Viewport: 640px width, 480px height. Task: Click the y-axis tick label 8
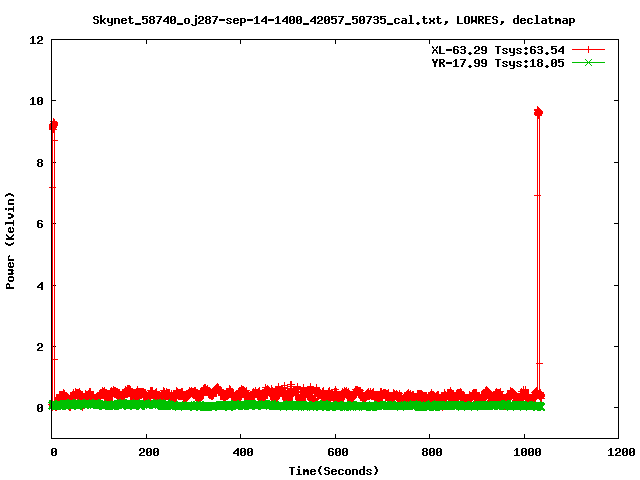coord(40,163)
